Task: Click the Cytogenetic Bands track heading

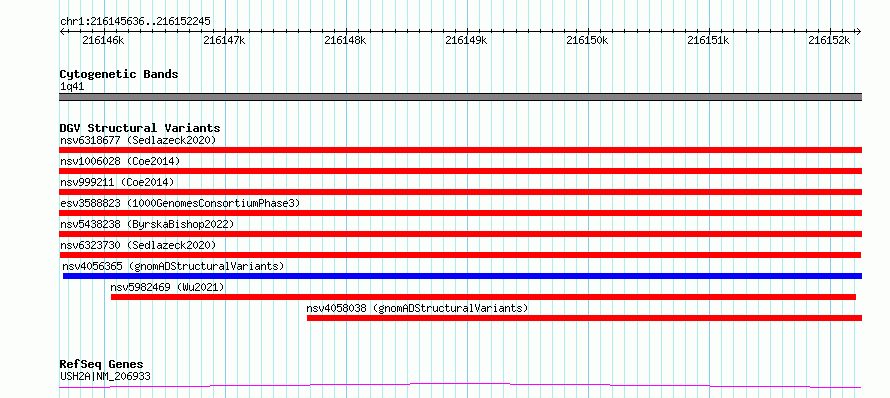Action: coord(119,74)
